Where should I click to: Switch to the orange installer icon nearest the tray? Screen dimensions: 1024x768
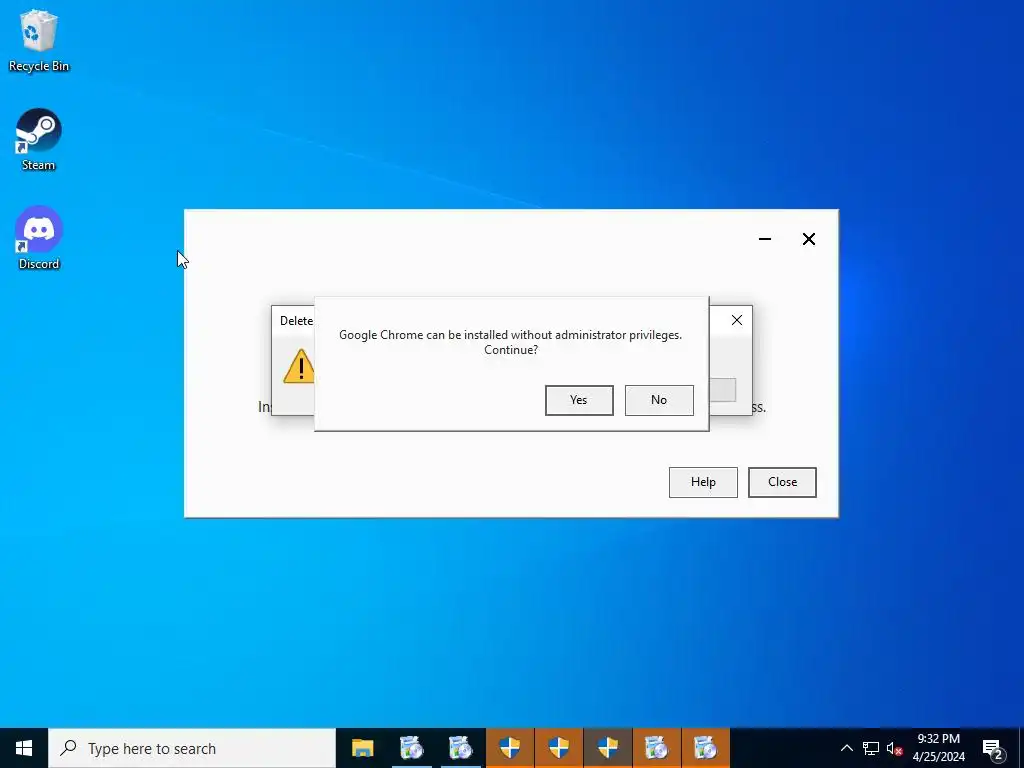[x=705, y=748]
